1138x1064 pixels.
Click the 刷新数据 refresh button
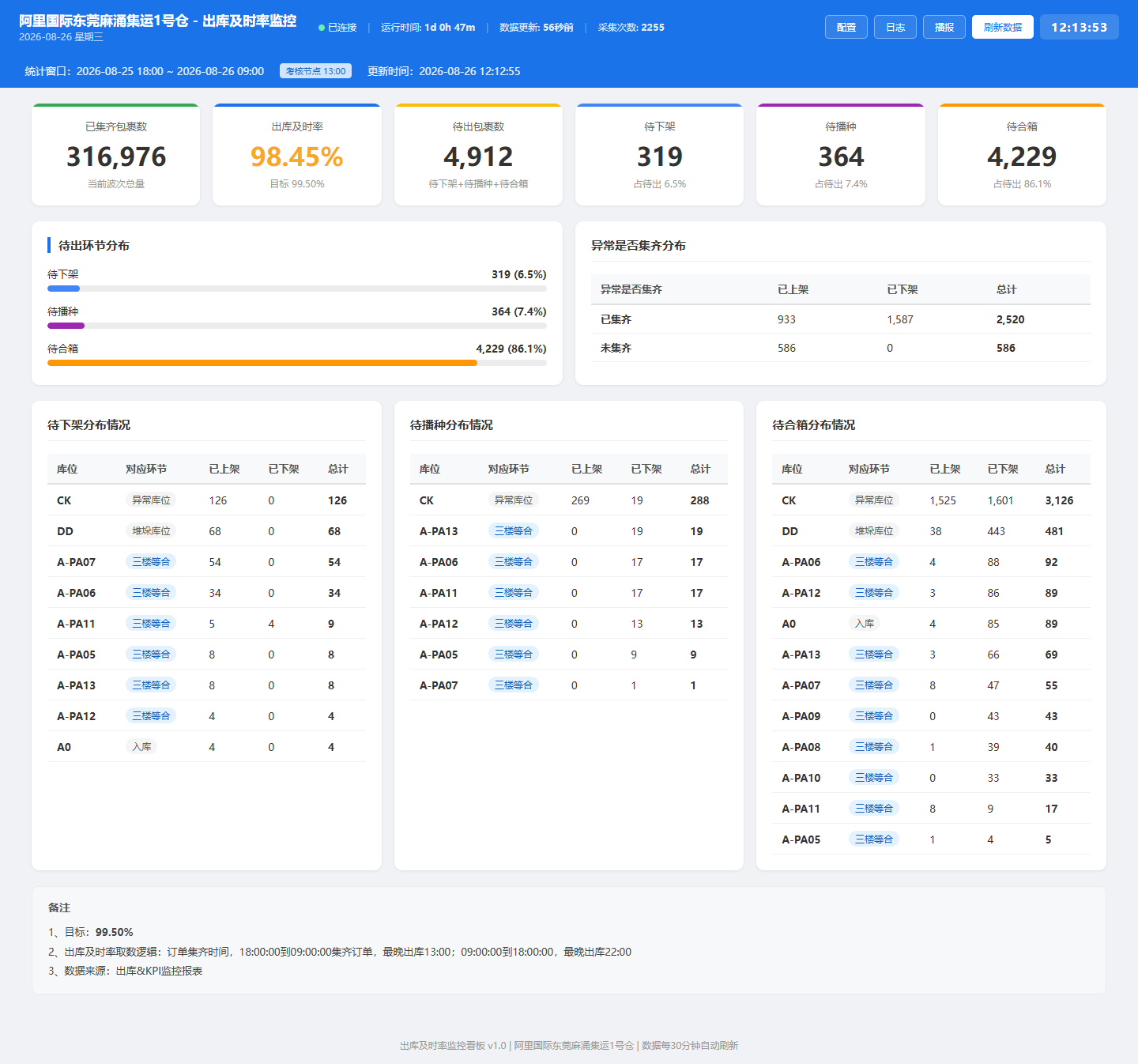1003,27
